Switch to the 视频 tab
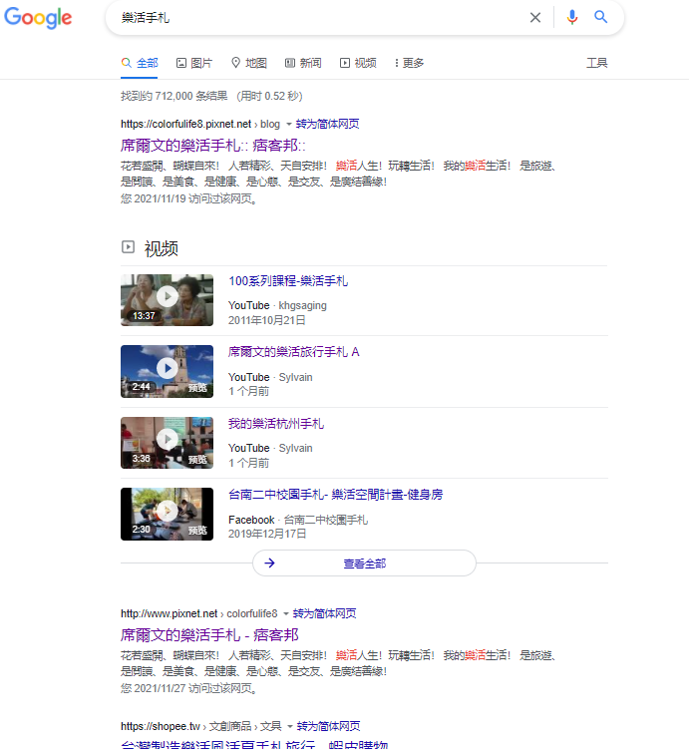 pos(358,63)
